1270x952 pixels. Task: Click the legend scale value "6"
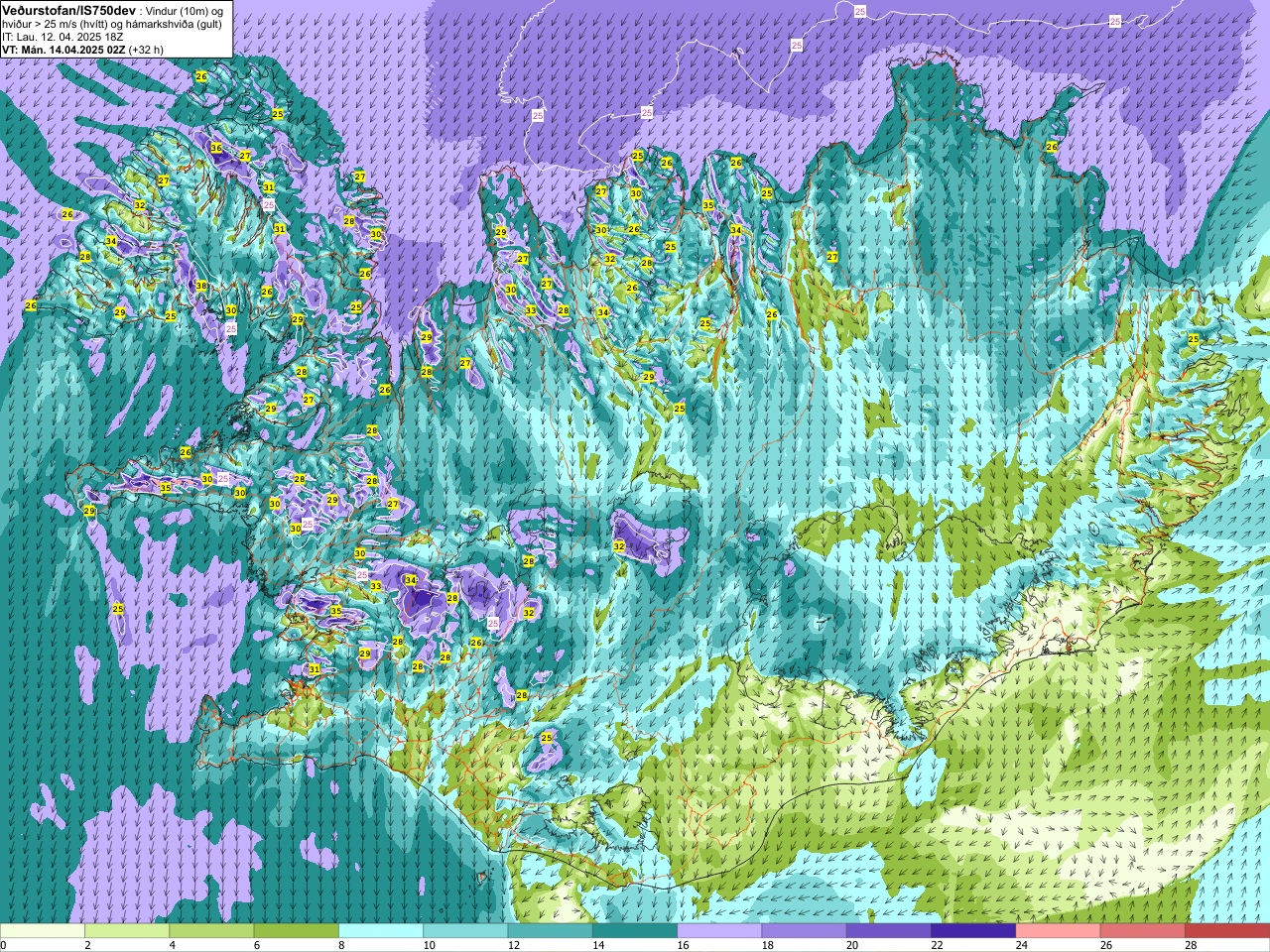(x=257, y=945)
